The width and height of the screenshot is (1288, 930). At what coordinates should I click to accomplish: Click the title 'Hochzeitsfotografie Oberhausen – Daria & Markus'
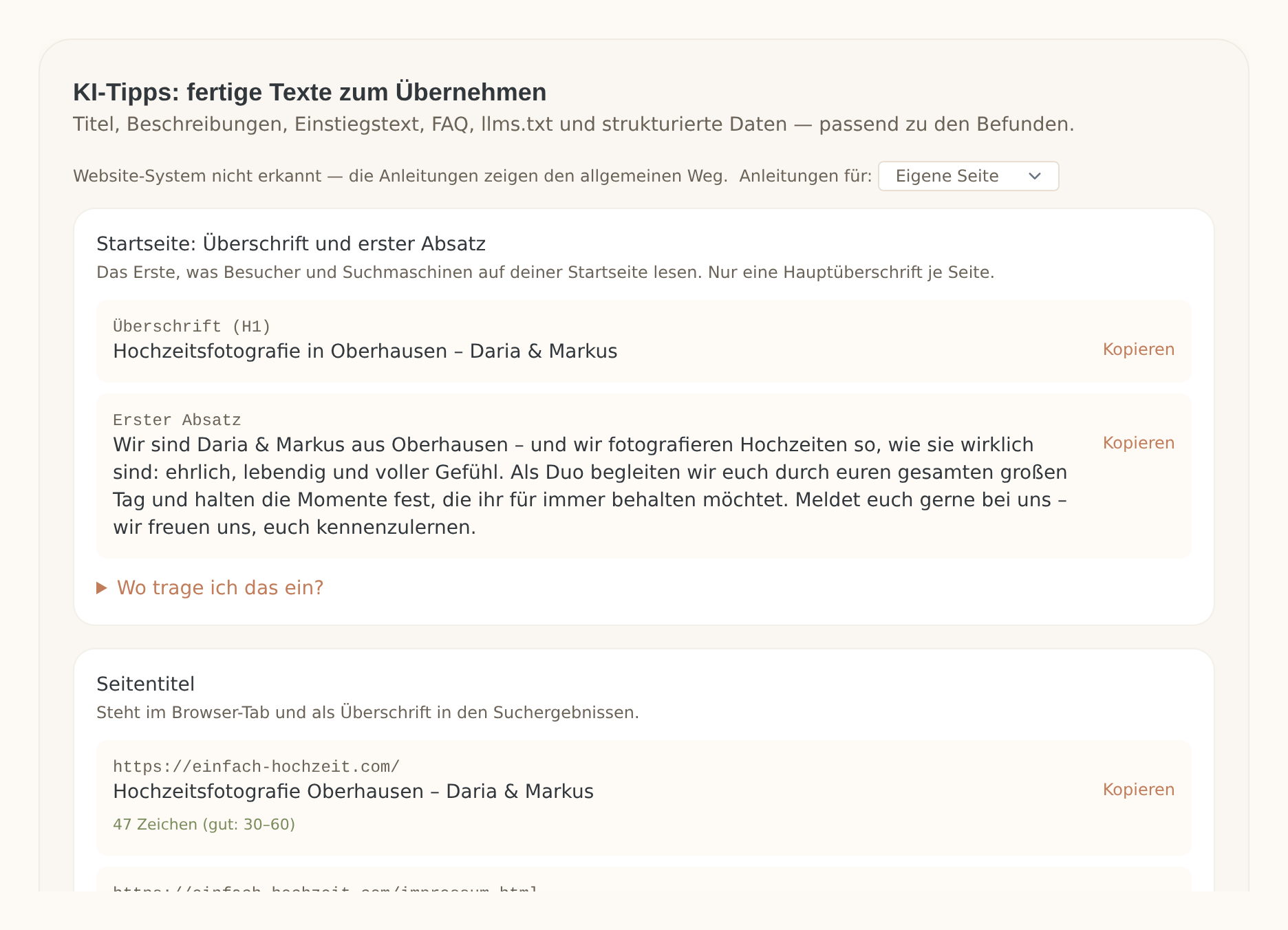point(353,792)
